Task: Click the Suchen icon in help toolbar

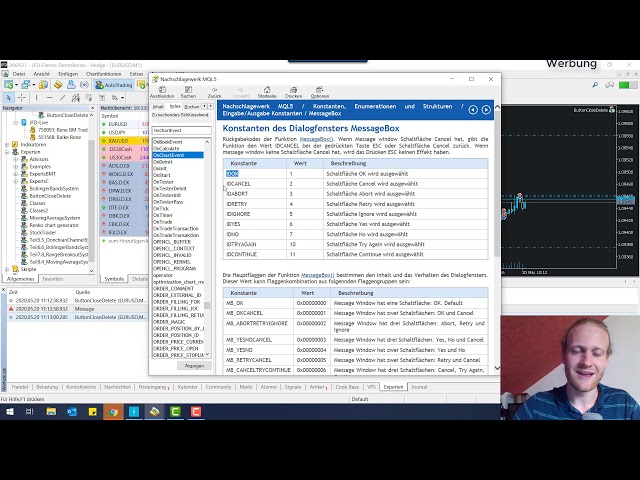Action: (188, 91)
